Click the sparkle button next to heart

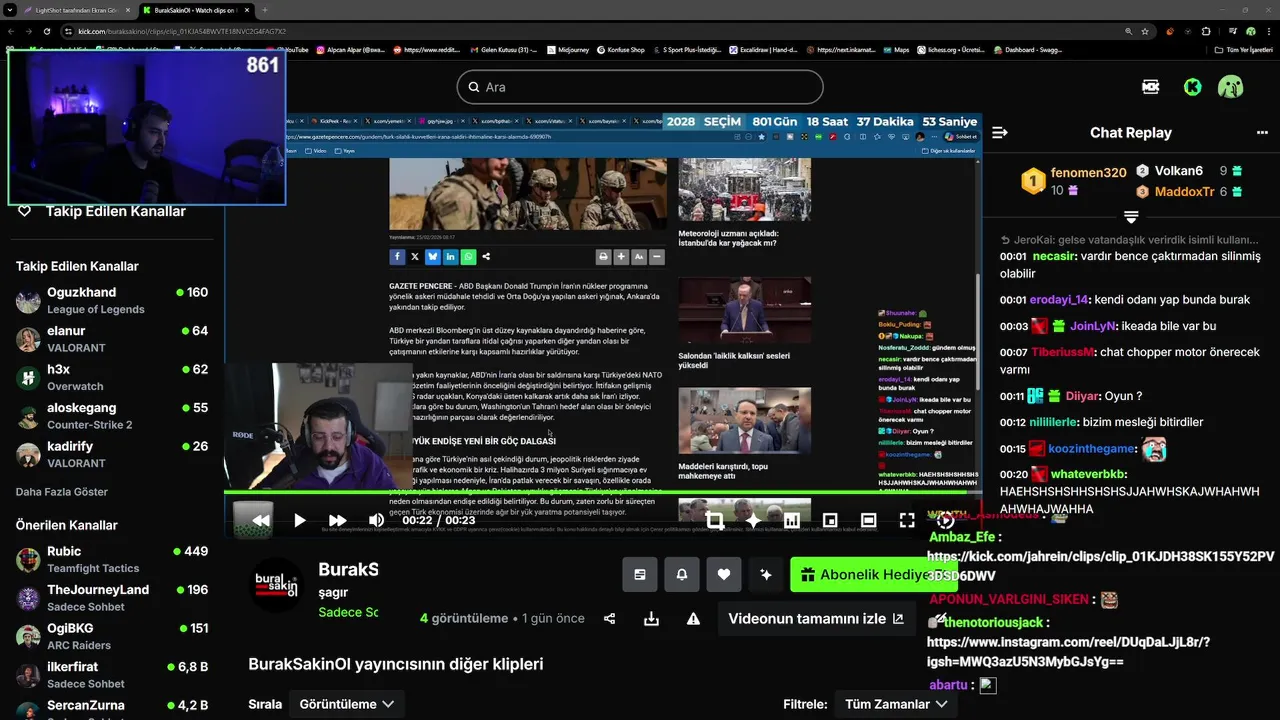tap(766, 575)
